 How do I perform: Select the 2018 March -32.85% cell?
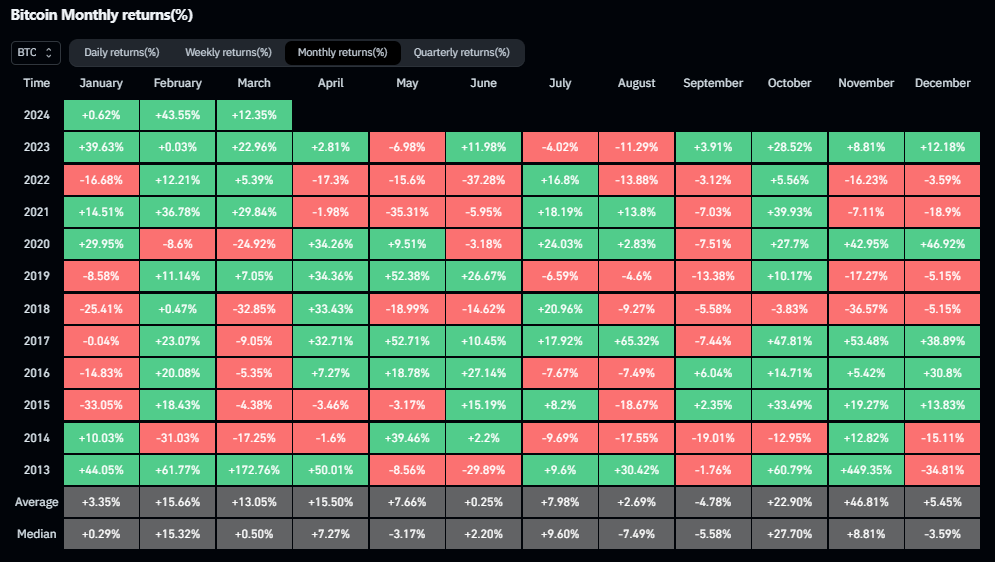click(x=254, y=309)
